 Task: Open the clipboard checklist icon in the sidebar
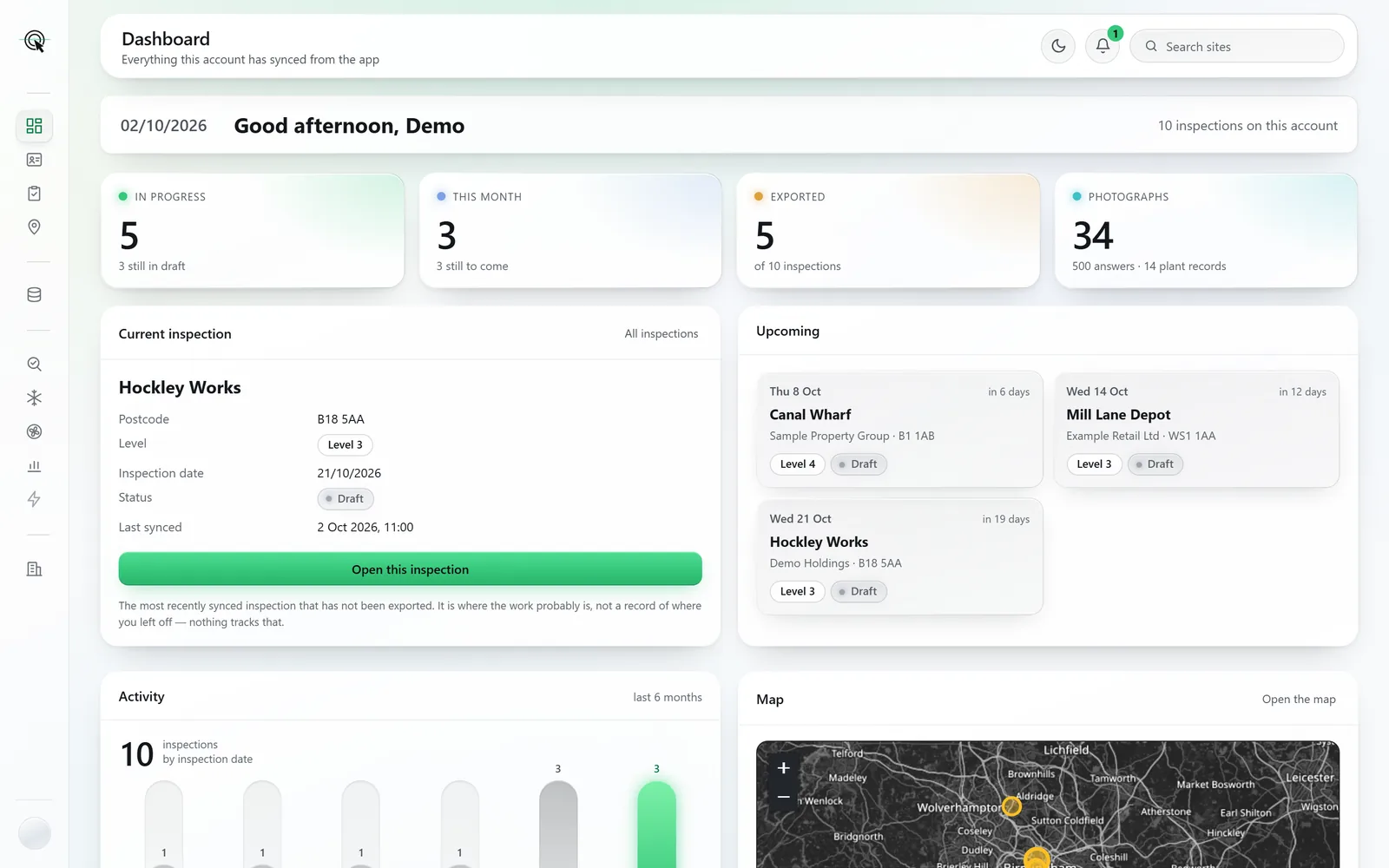[x=34, y=194]
